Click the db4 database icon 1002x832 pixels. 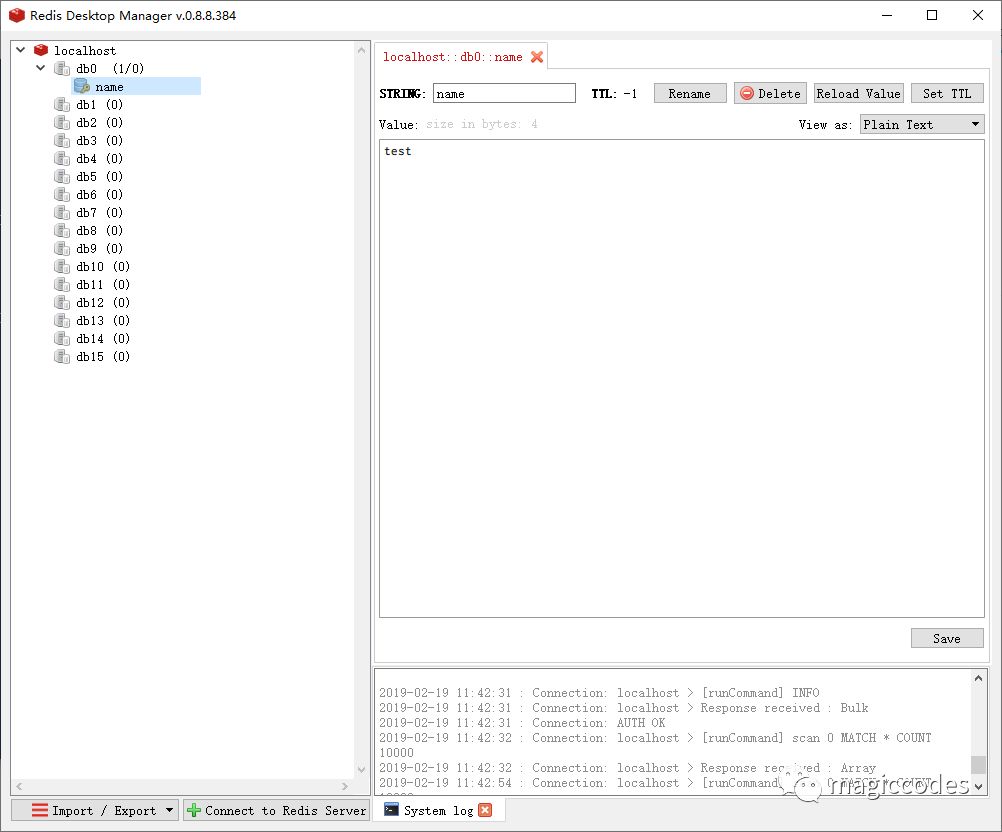(62, 158)
